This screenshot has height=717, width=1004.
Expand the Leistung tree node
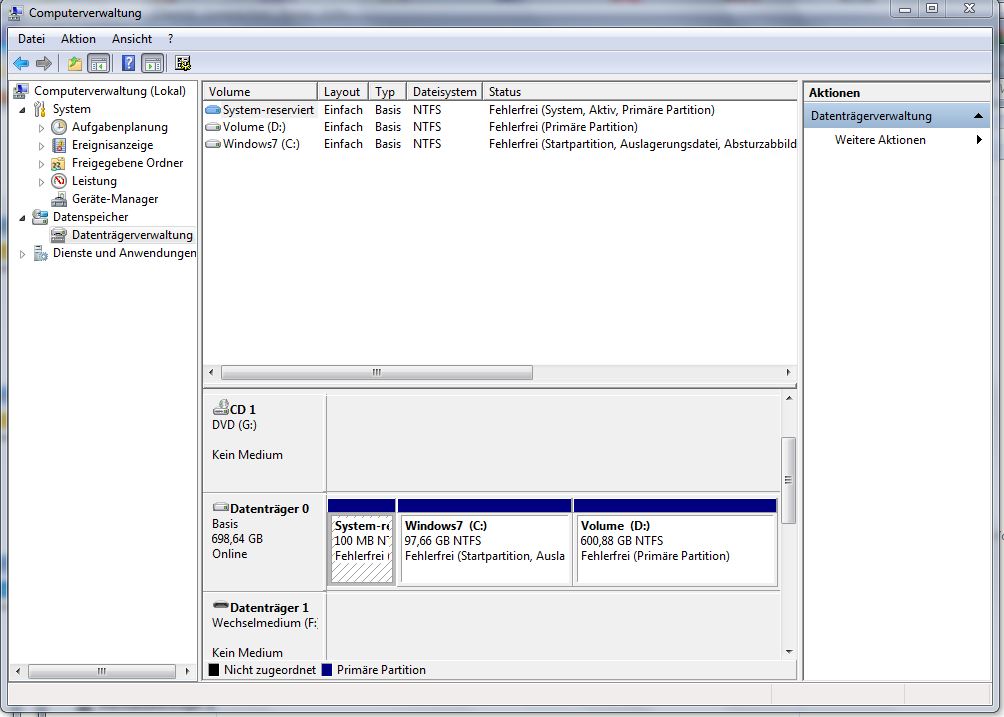coord(42,182)
